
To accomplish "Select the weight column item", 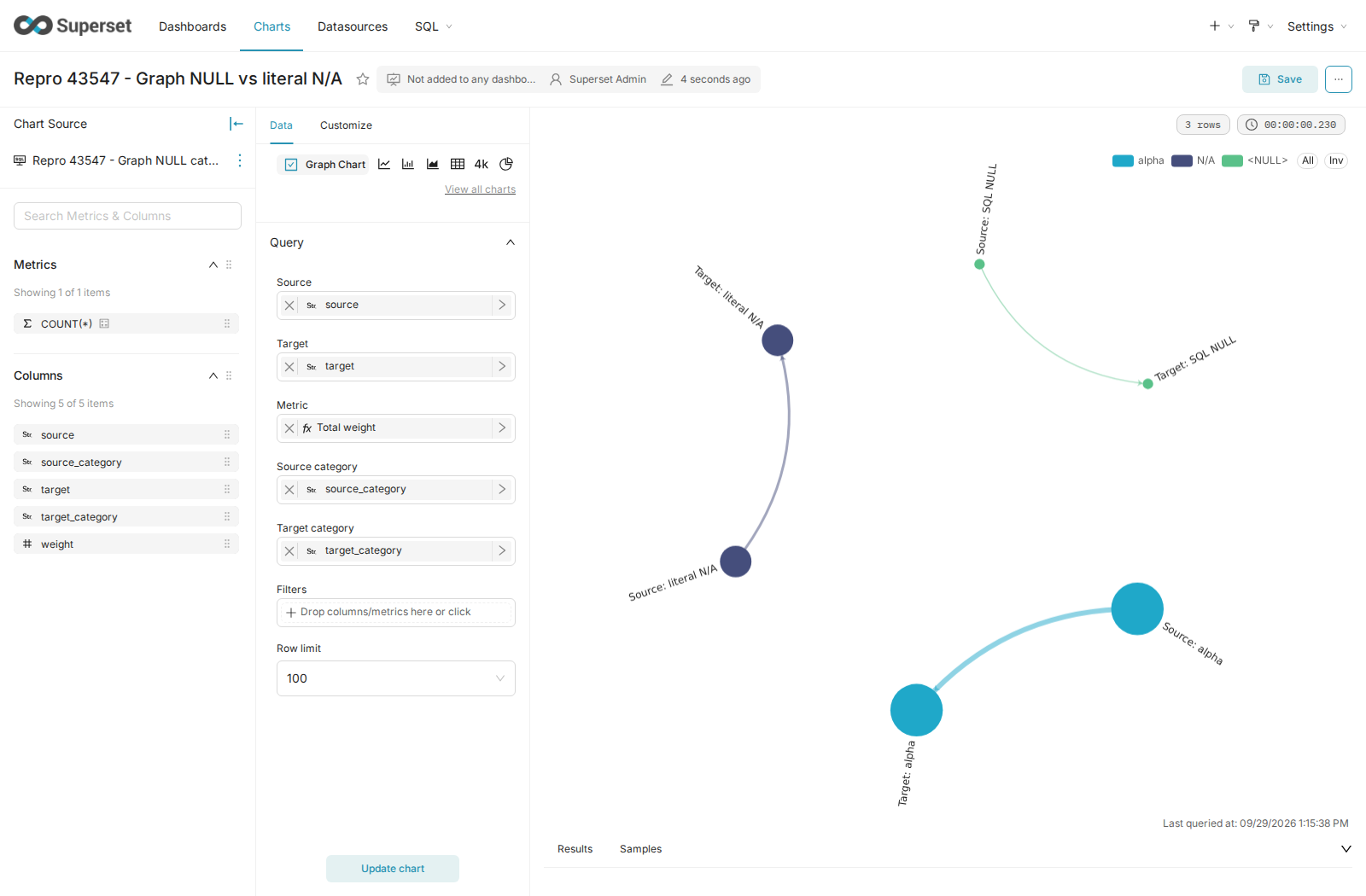I will (126, 544).
